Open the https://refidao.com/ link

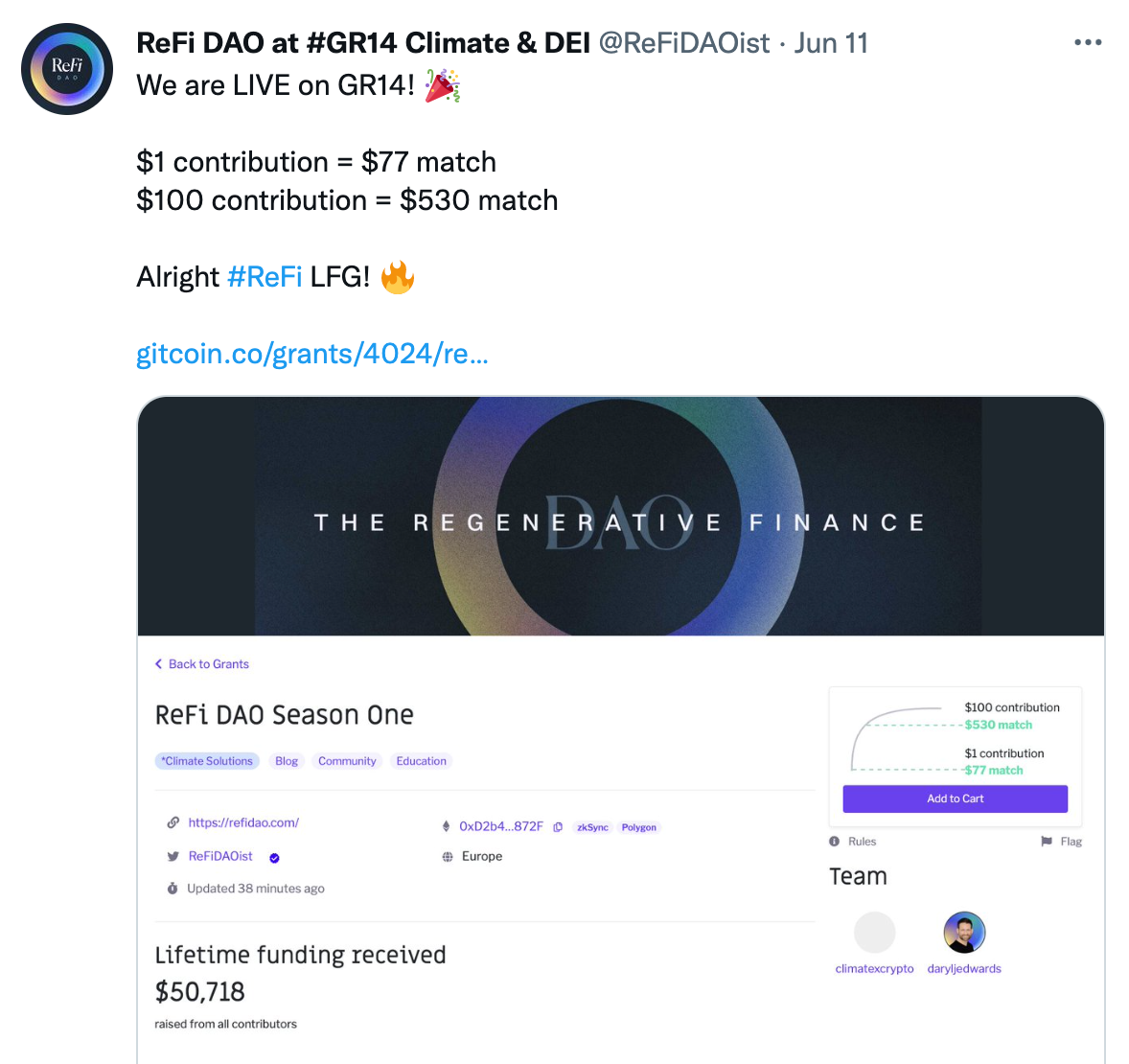coord(243,822)
